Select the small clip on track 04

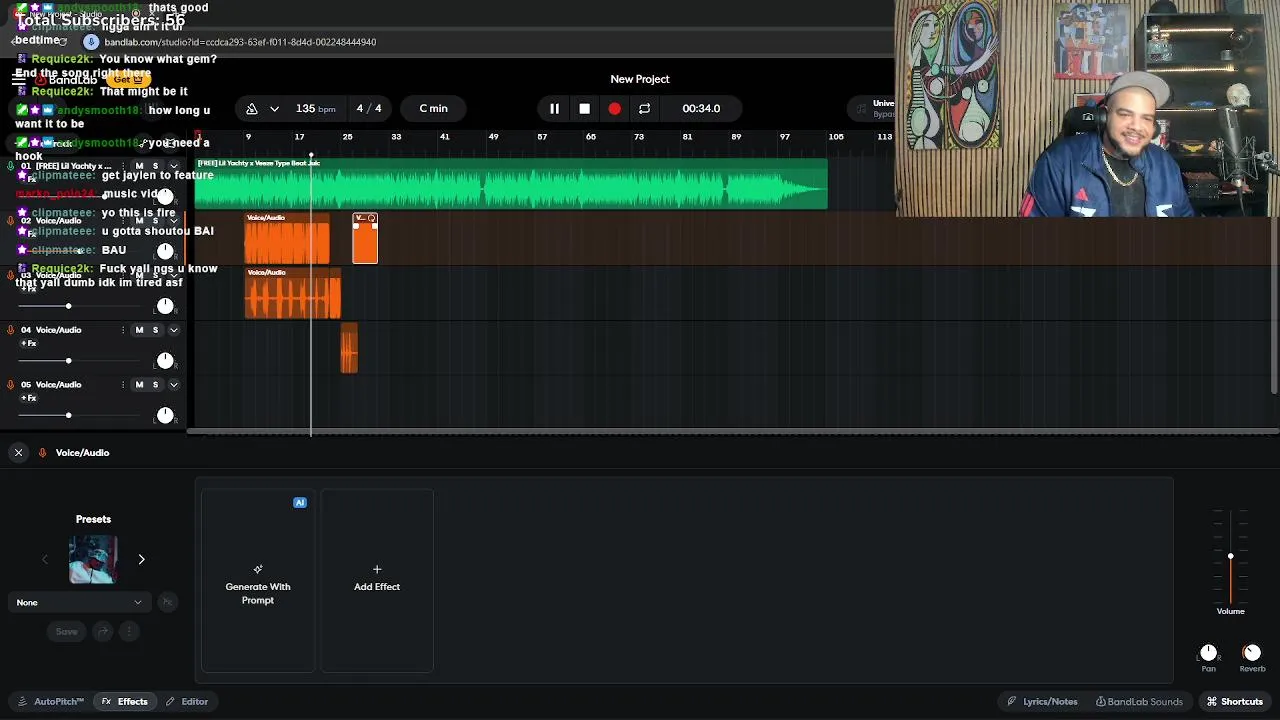349,349
